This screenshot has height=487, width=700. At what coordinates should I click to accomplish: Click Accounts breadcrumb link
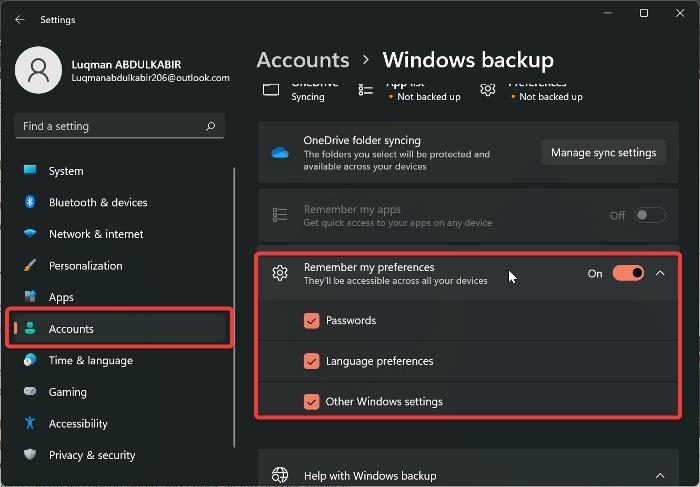coord(303,60)
